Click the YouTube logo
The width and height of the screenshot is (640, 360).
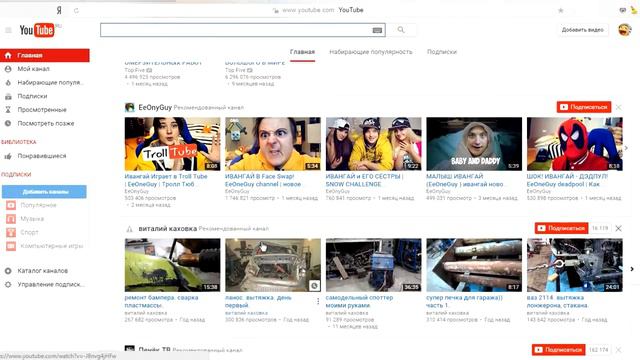point(37,30)
